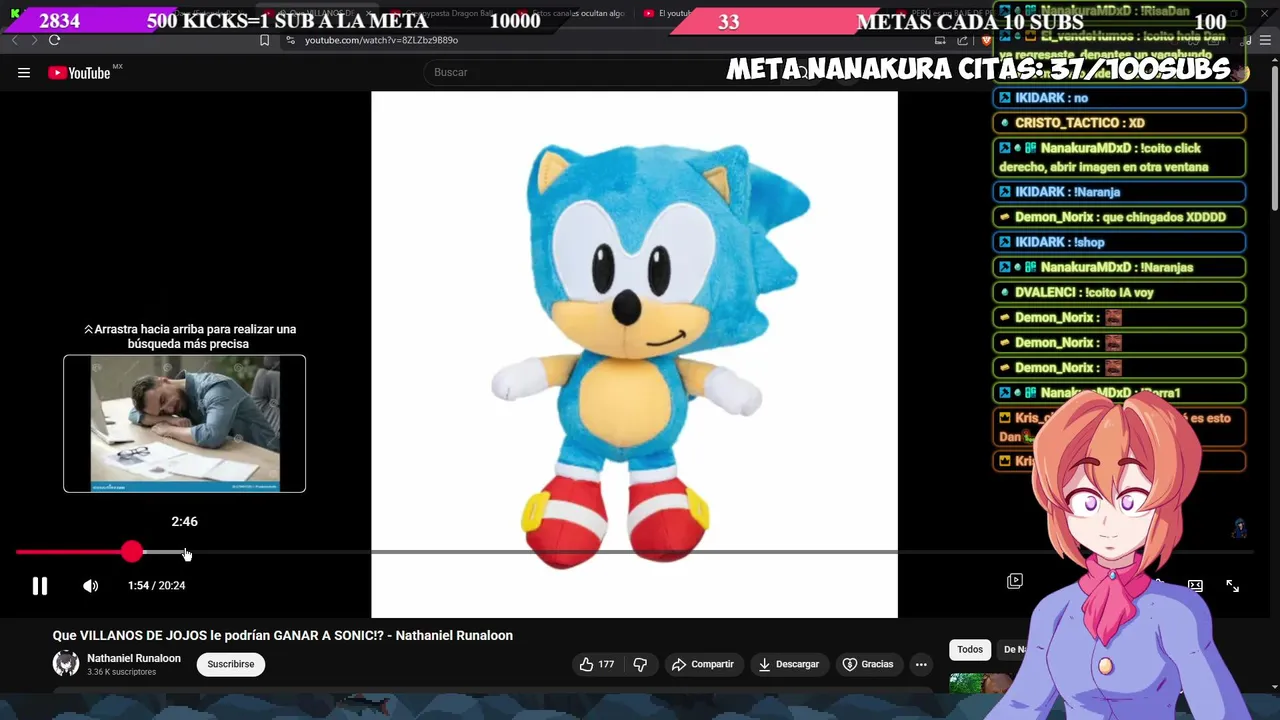Click chat message 'Demon_Norix : que chingados XDDDD'
The image size is (1280, 720).
(1119, 217)
